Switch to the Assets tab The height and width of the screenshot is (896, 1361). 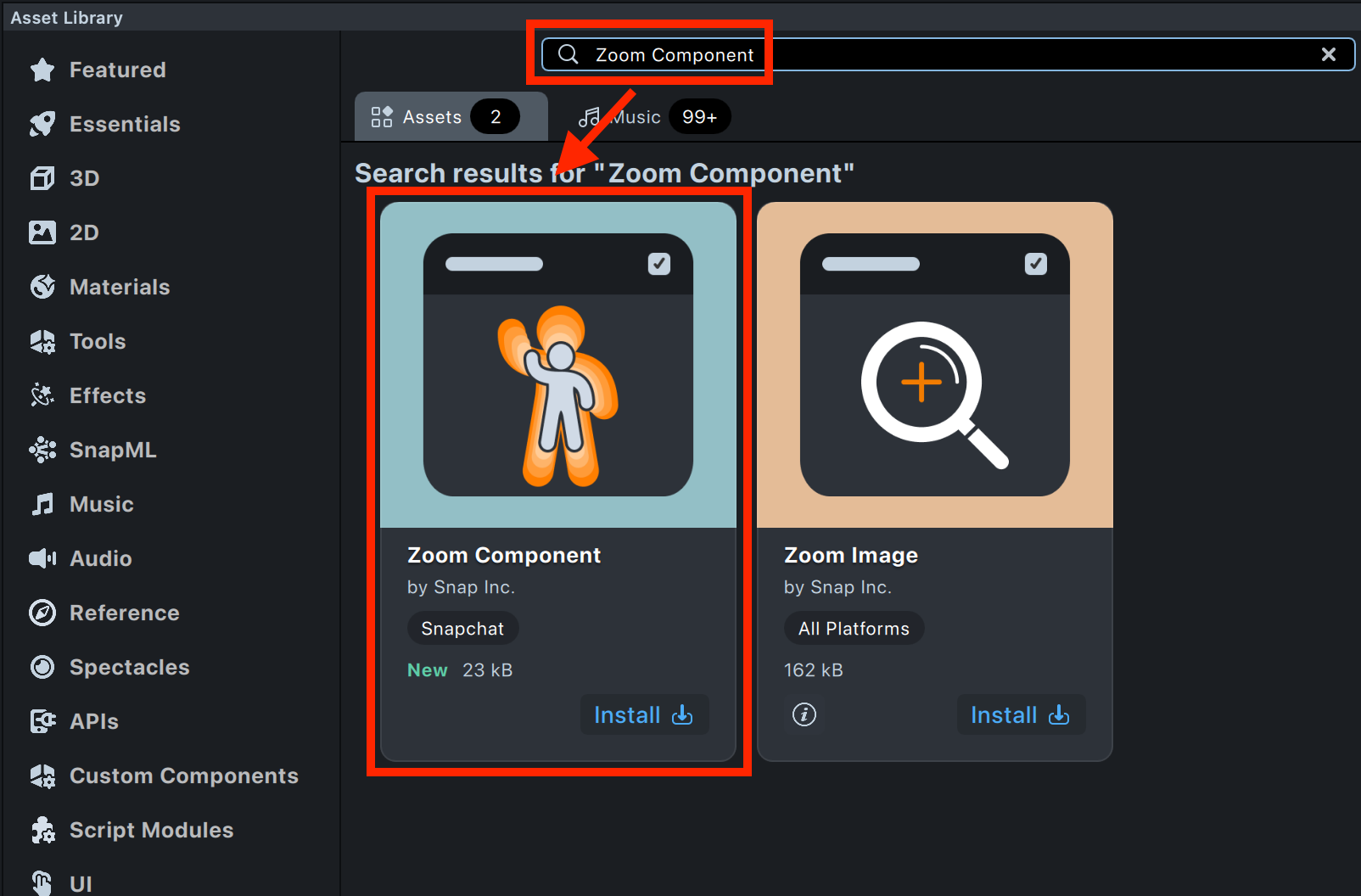coord(451,116)
